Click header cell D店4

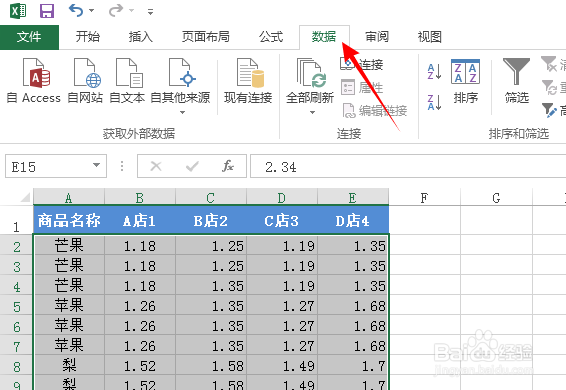click(353, 220)
